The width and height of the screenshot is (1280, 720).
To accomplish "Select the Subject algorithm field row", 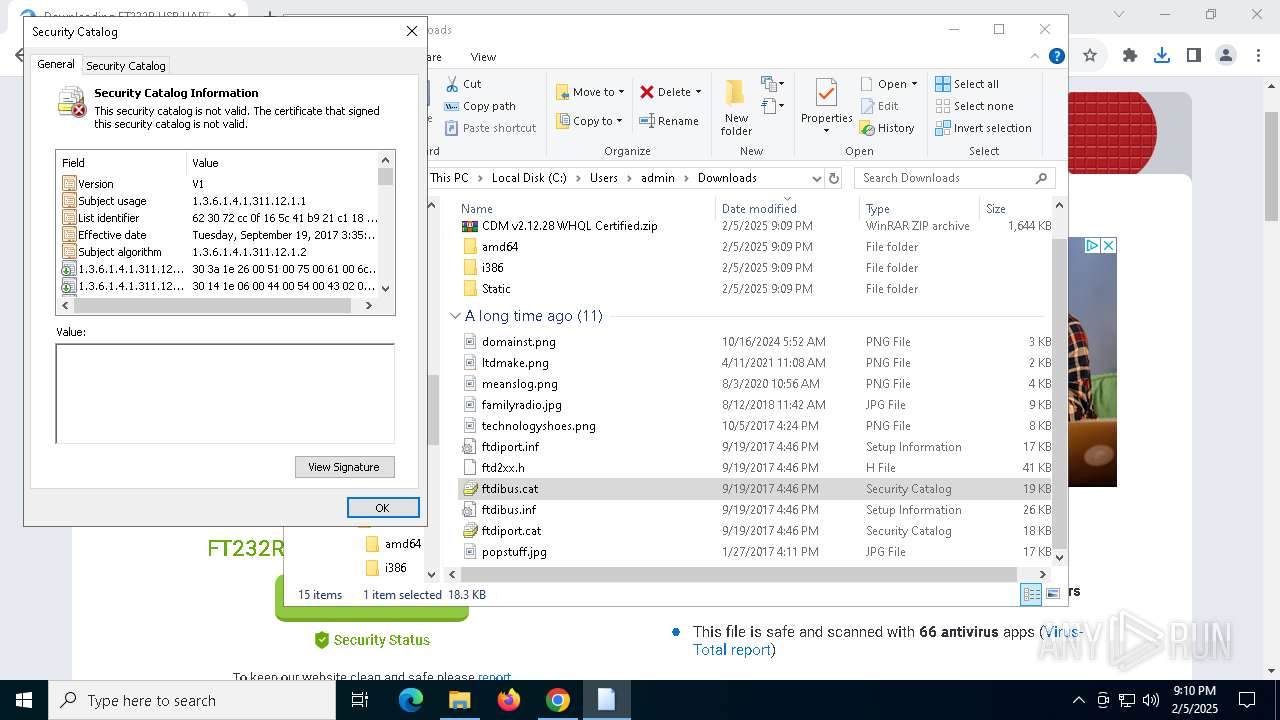I will coord(220,252).
